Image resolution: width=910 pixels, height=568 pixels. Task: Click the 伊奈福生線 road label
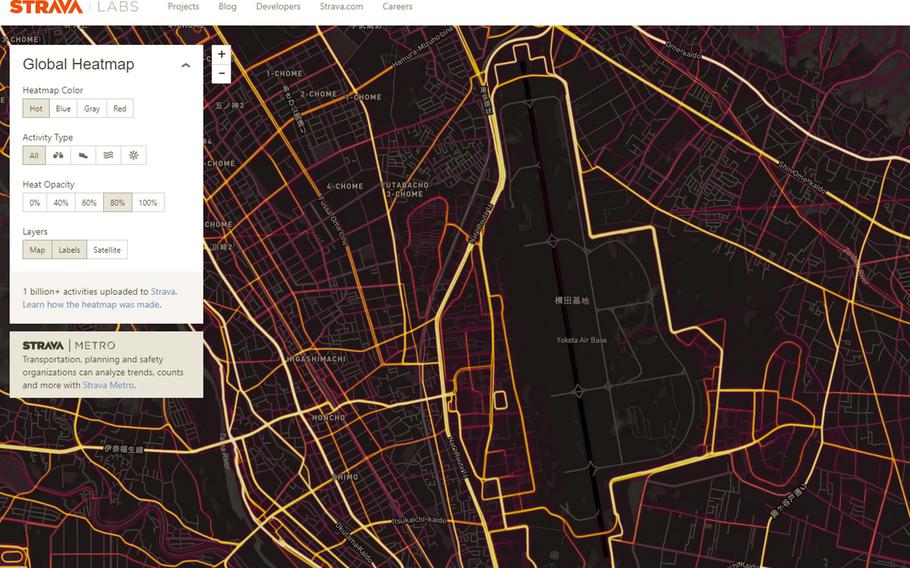123,449
